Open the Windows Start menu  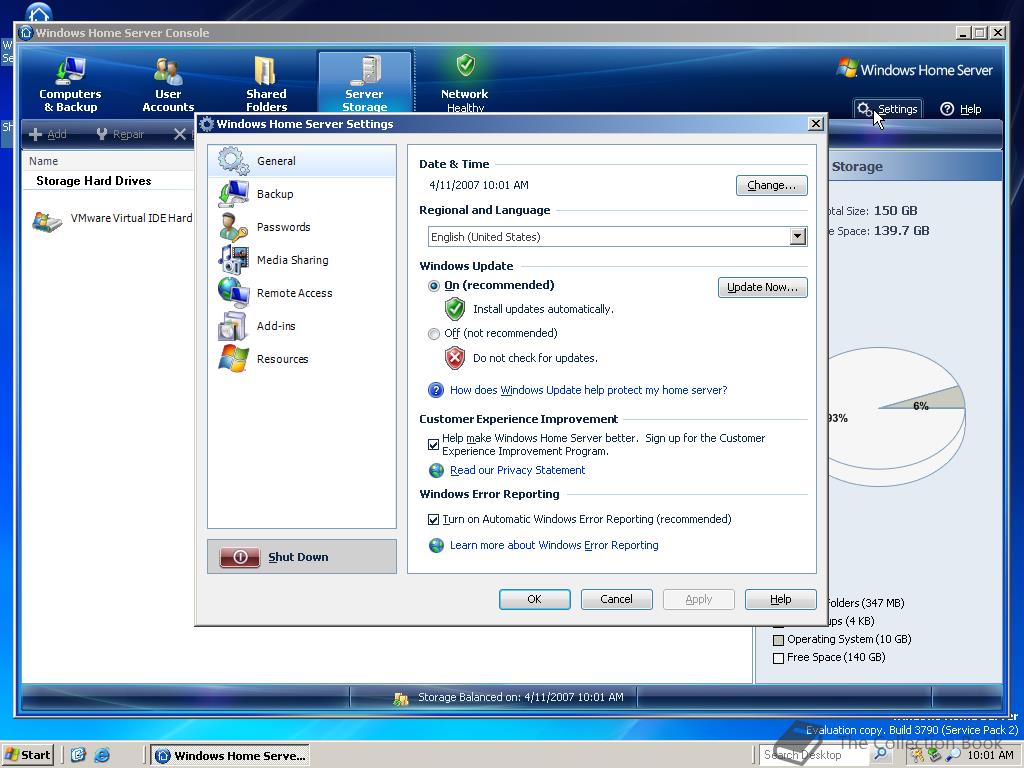tap(27, 755)
